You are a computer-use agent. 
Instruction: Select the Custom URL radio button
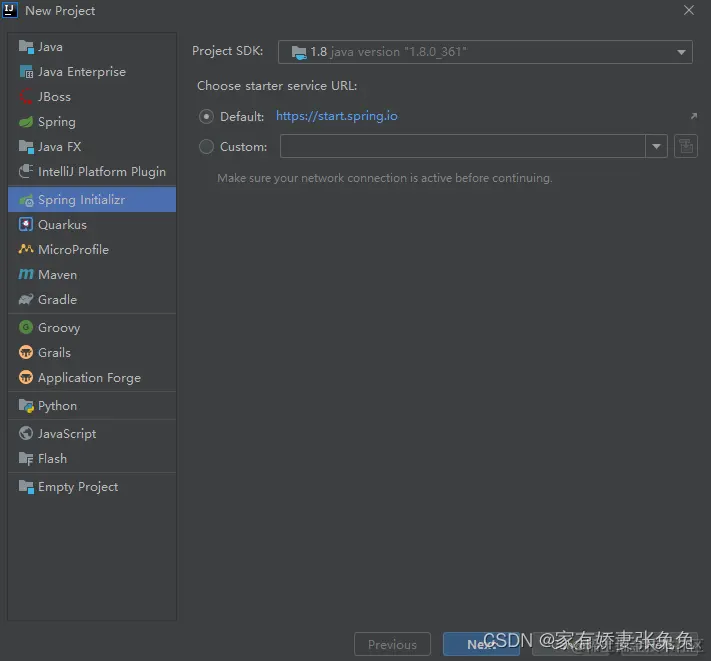(x=206, y=146)
